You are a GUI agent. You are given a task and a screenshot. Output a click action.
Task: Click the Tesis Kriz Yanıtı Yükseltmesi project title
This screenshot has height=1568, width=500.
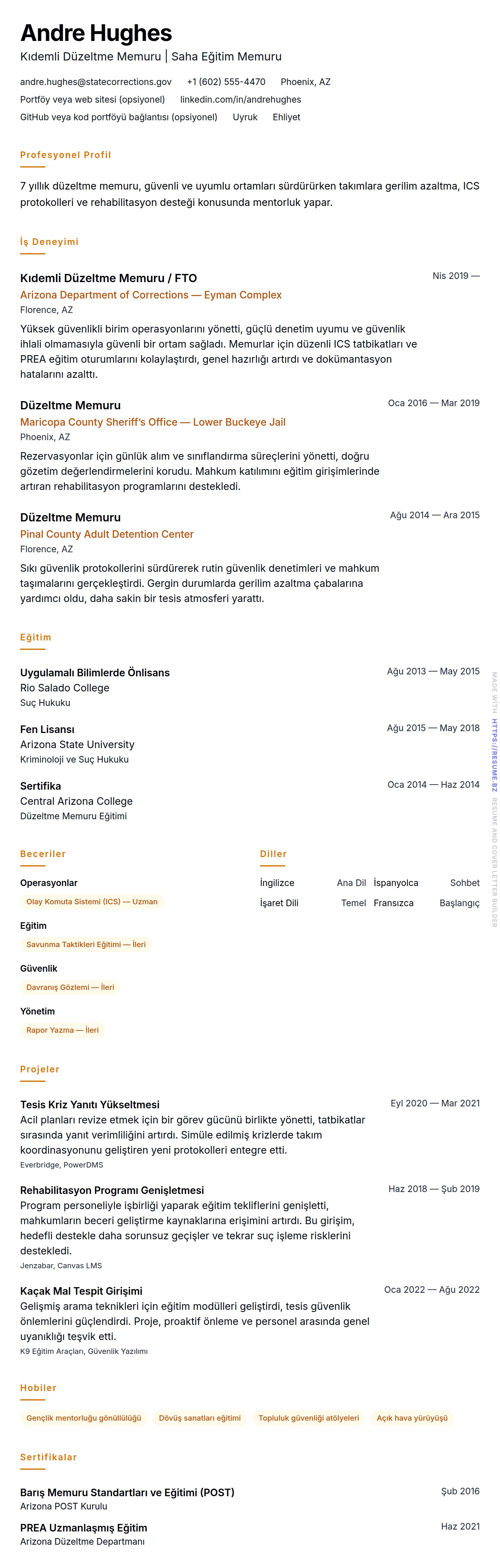(89, 1104)
